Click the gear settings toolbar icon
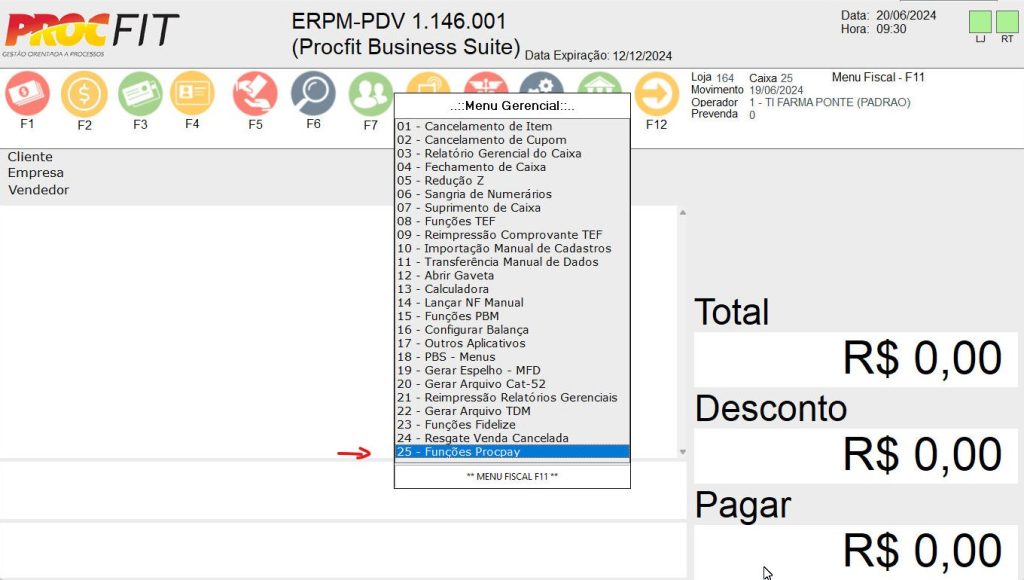Image resolution: width=1024 pixels, height=580 pixels. pyautogui.click(x=542, y=82)
